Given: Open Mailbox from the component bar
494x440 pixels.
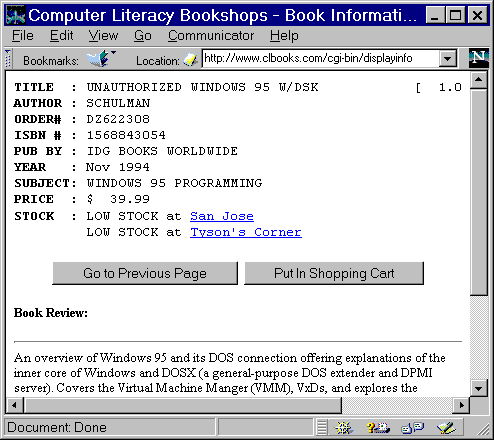Looking at the screenshot, I should tap(378, 427).
